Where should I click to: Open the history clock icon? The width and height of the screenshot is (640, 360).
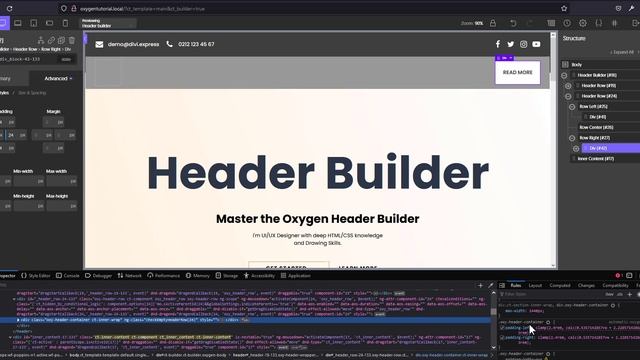567,23
